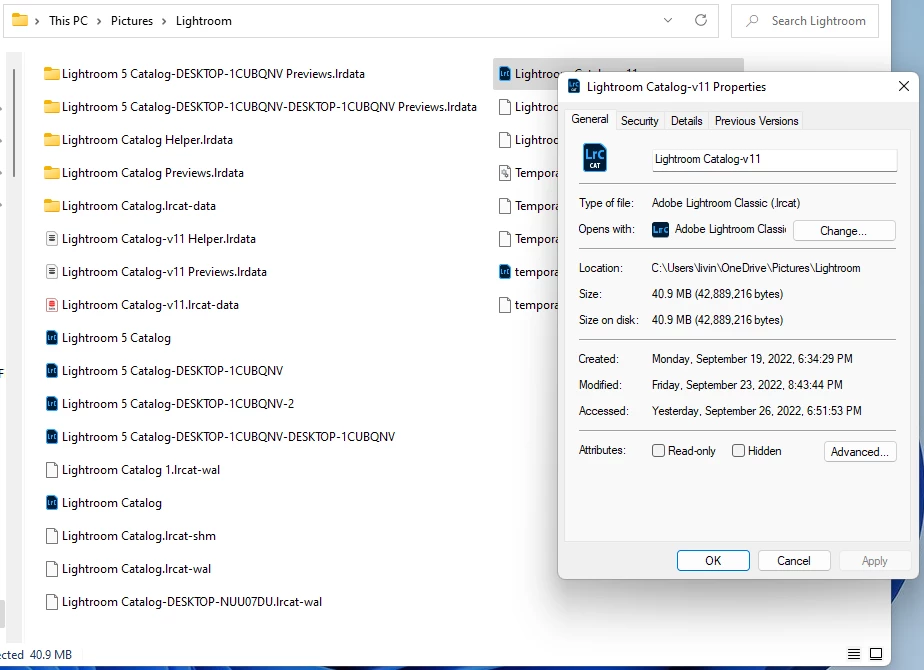This screenshot has width=924, height=670.
Task: Click the Created date Monday, September 19, 2022
Action: pyautogui.click(x=752, y=359)
